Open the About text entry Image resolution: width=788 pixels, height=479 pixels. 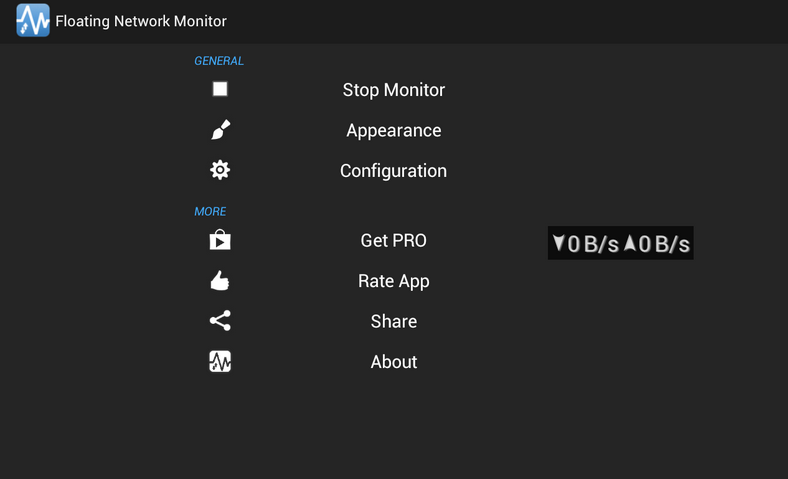click(x=393, y=362)
